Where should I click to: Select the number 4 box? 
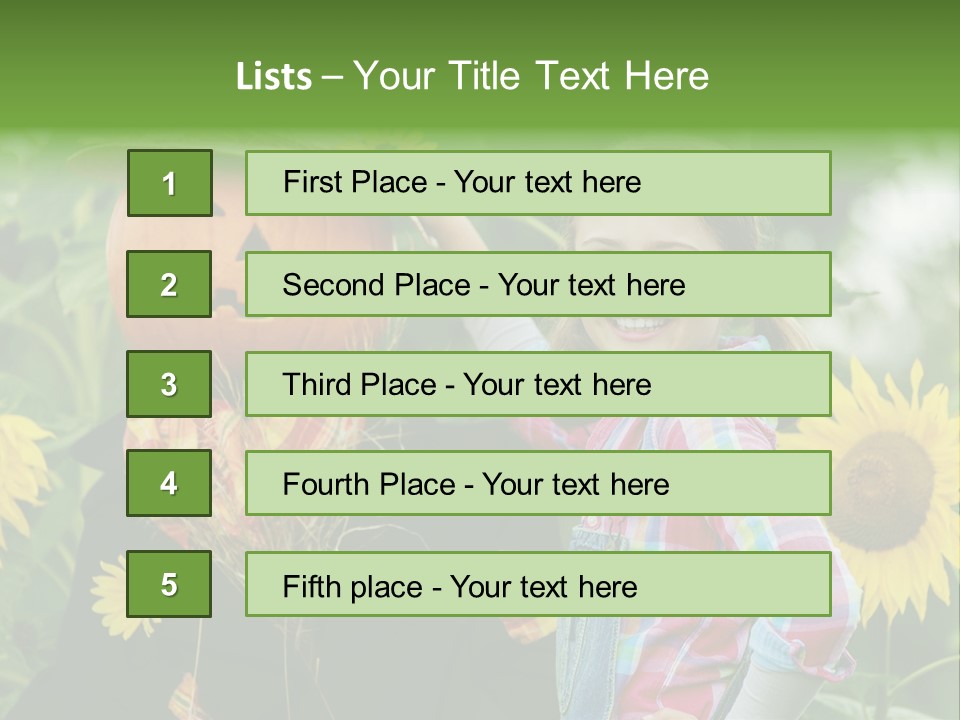click(169, 483)
